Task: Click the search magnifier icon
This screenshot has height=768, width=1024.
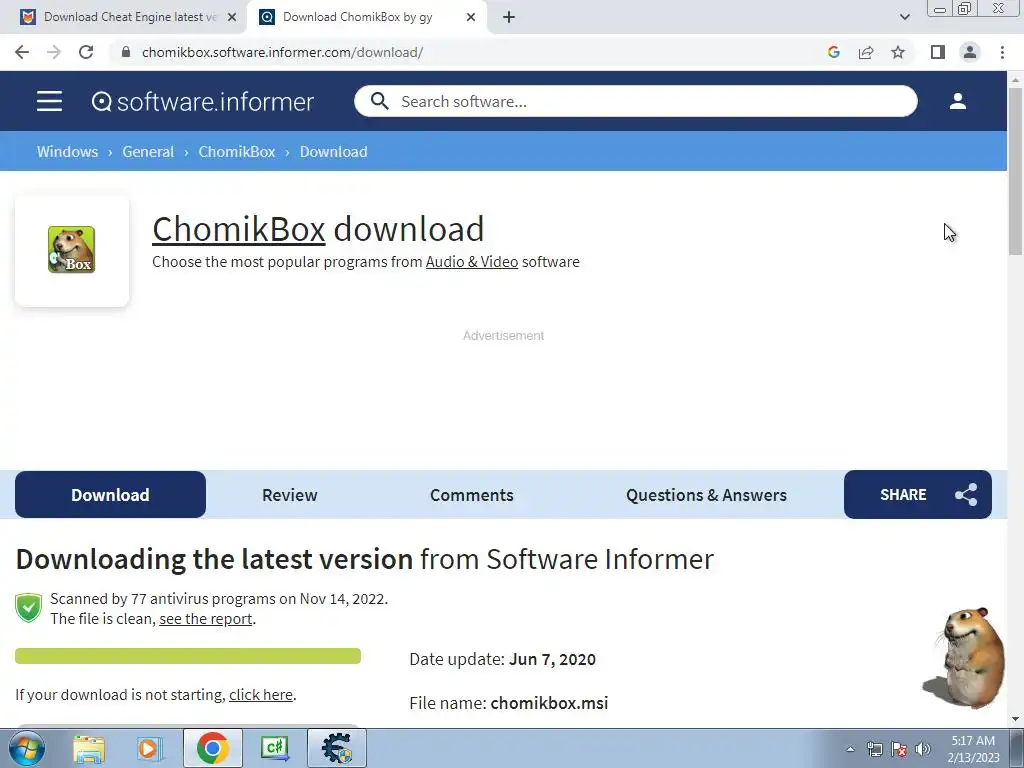Action: tap(379, 101)
